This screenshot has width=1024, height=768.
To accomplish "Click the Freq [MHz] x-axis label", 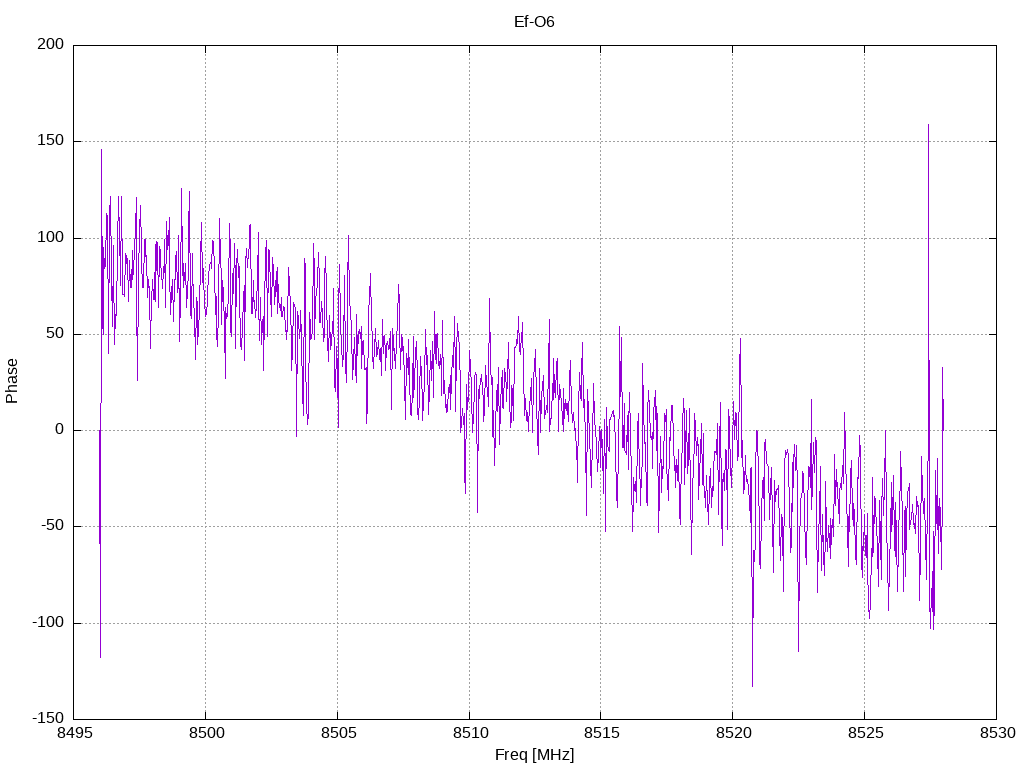I will pos(534,755).
